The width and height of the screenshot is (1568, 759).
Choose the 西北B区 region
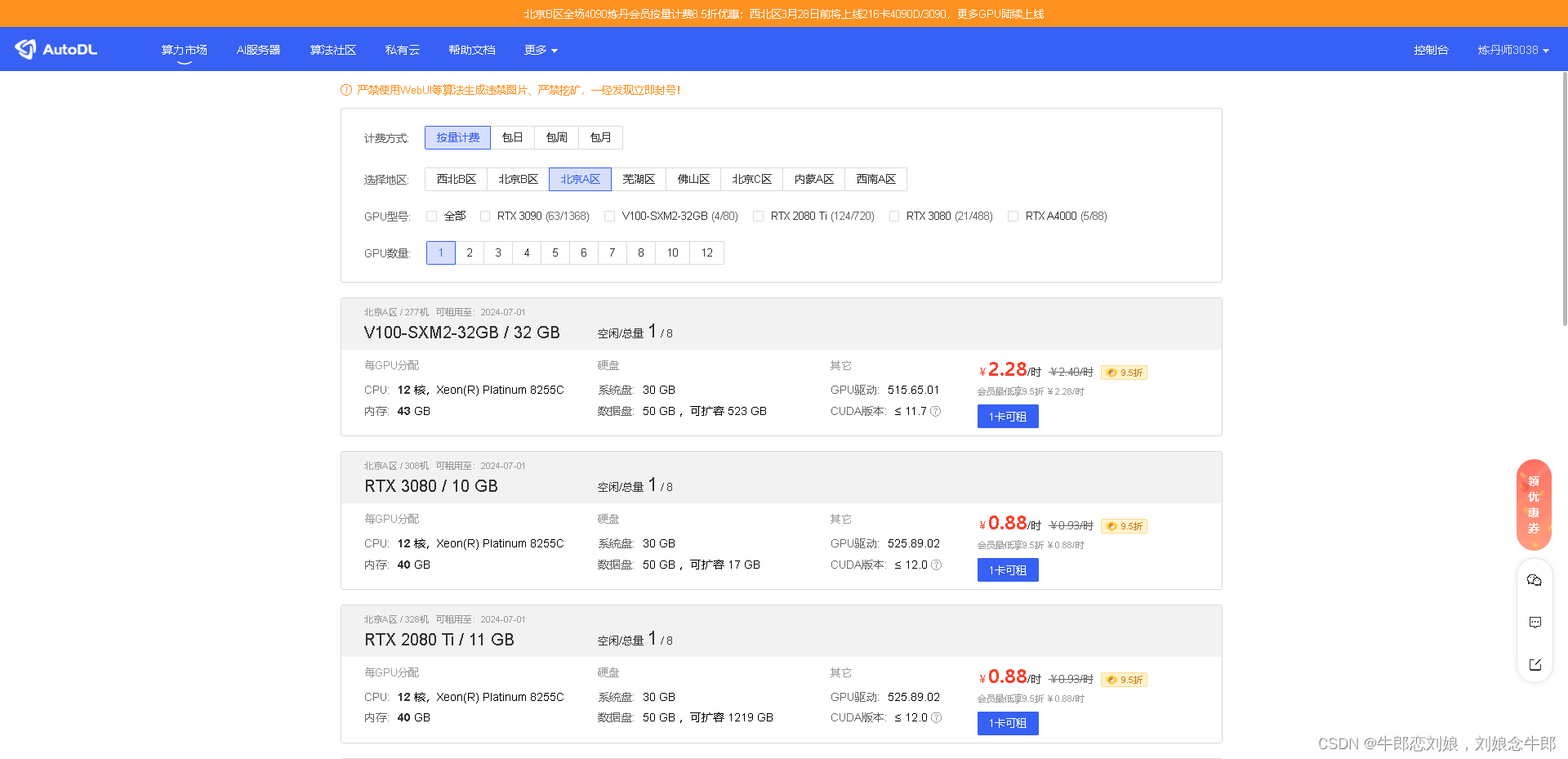(x=456, y=179)
